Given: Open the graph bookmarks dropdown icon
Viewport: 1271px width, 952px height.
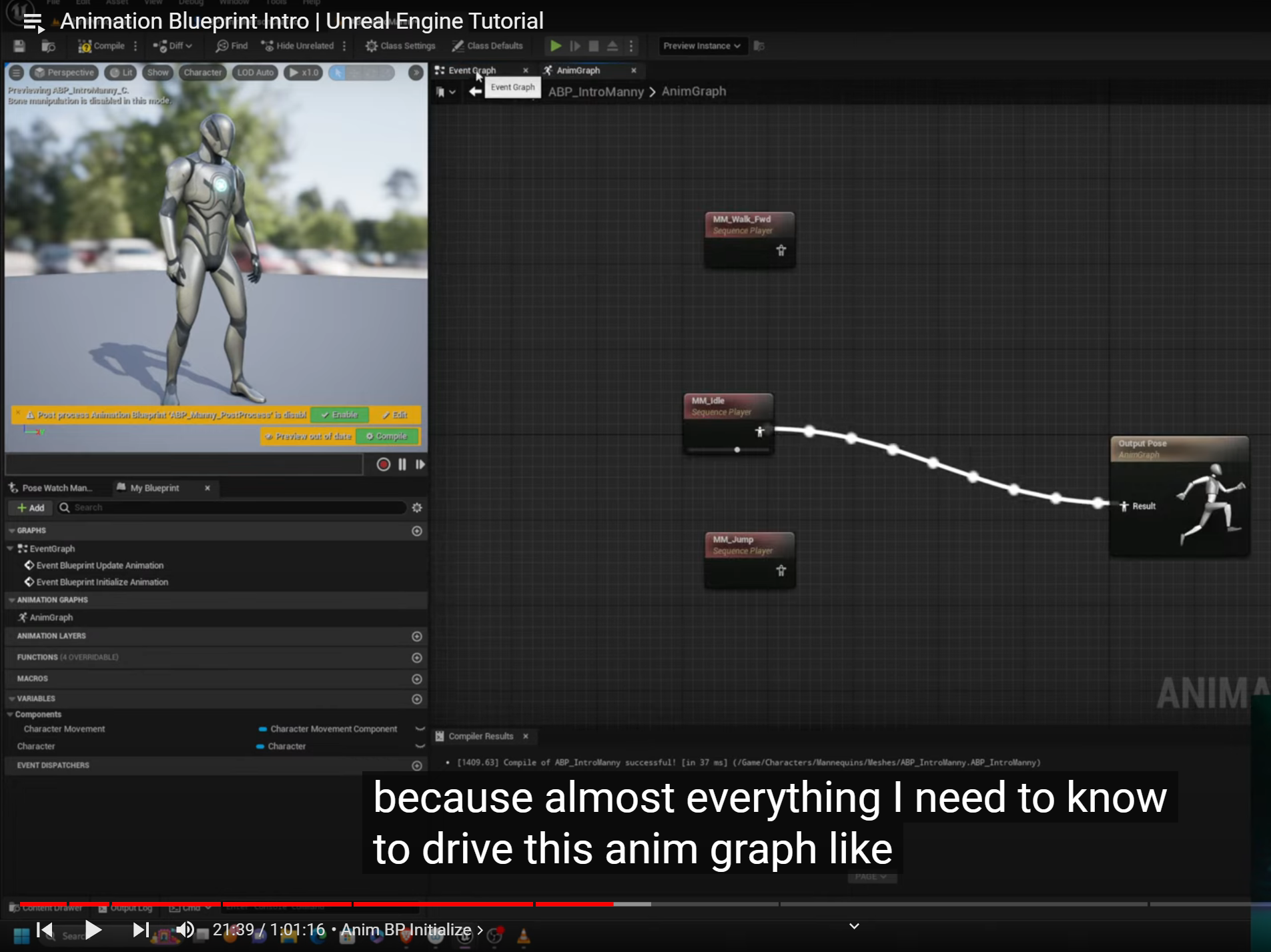Looking at the screenshot, I should 446,92.
